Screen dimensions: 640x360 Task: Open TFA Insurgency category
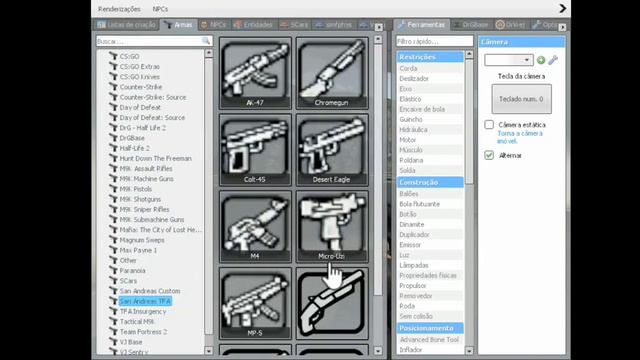pos(143,311)
